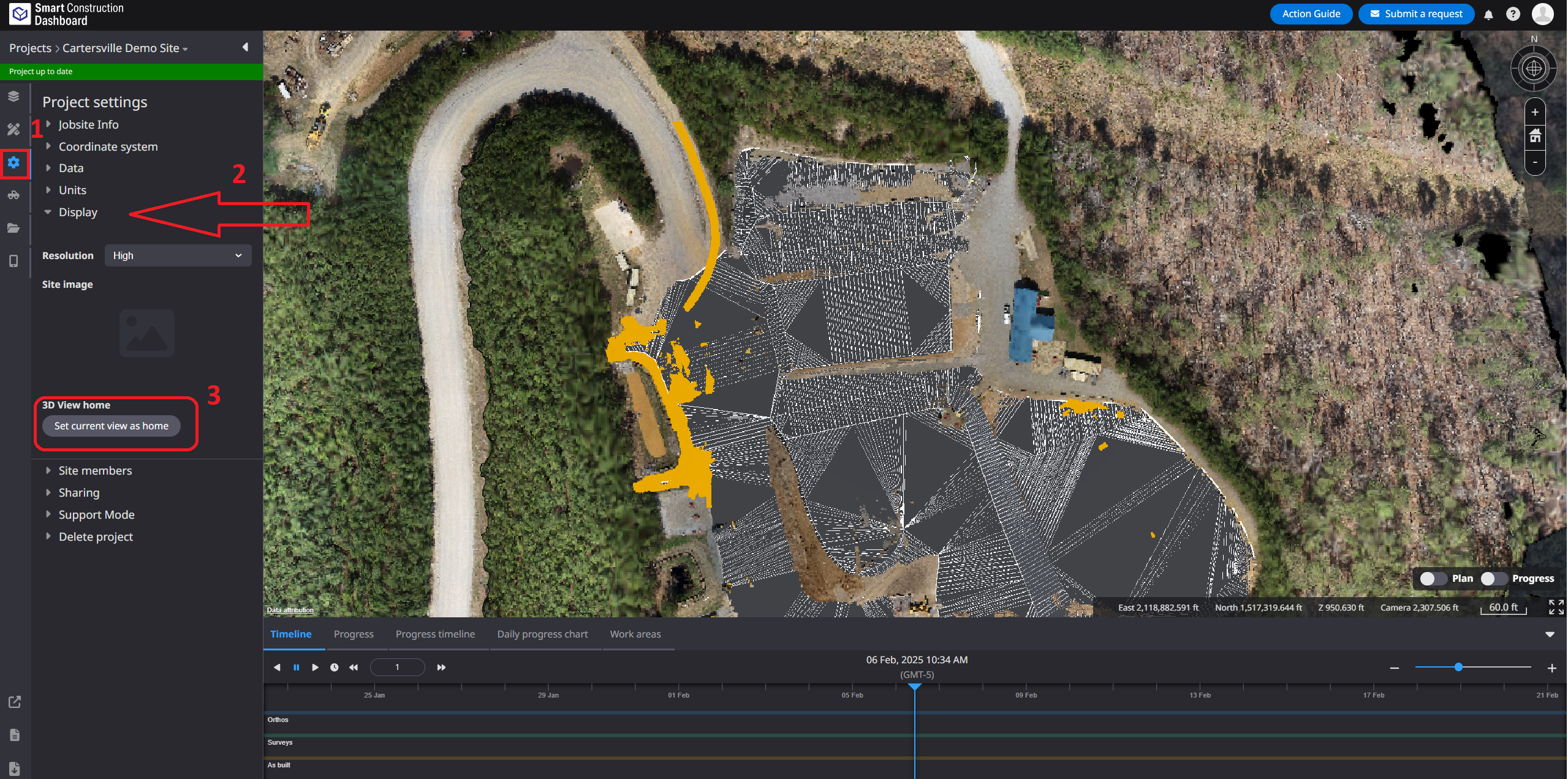Expand Jobsite Info section
1568x779 pixels.
[x=88, y=124]
